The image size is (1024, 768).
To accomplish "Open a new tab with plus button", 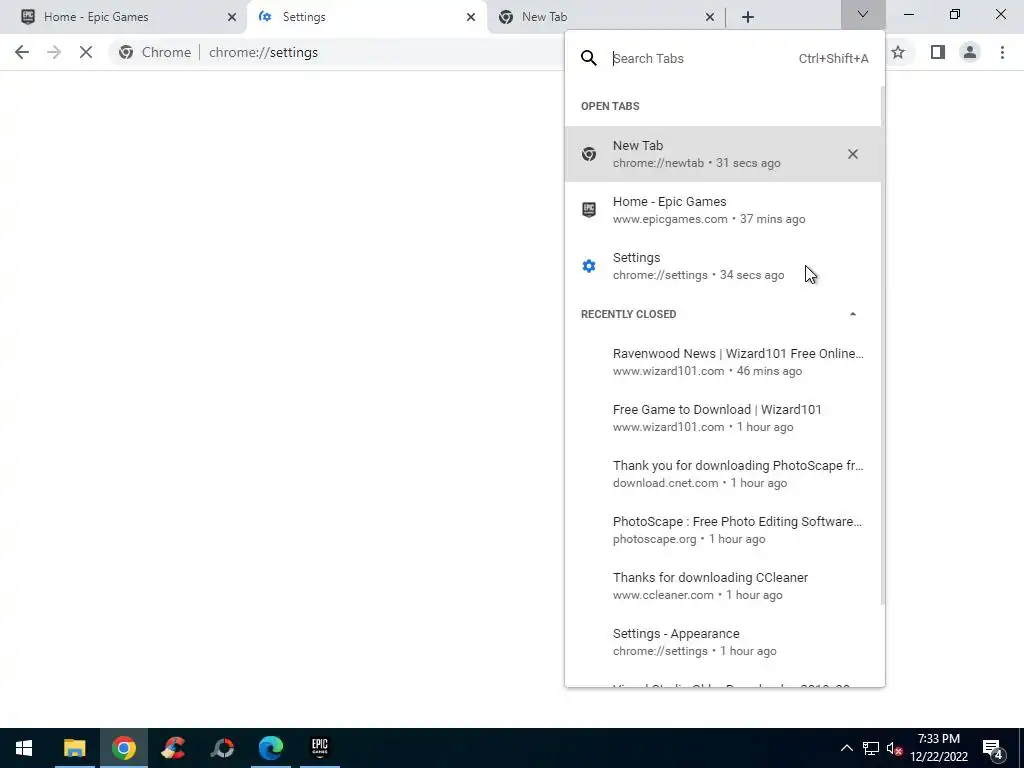I will [748, 17].
